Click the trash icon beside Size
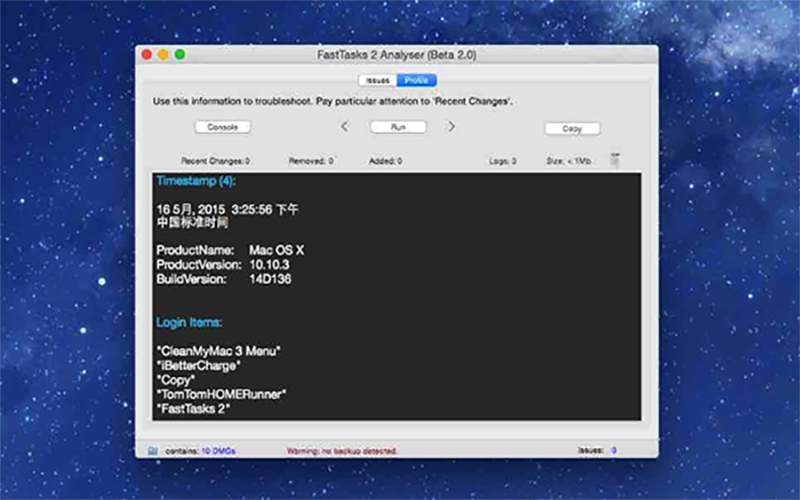800x500 pixels. [615, 160]
